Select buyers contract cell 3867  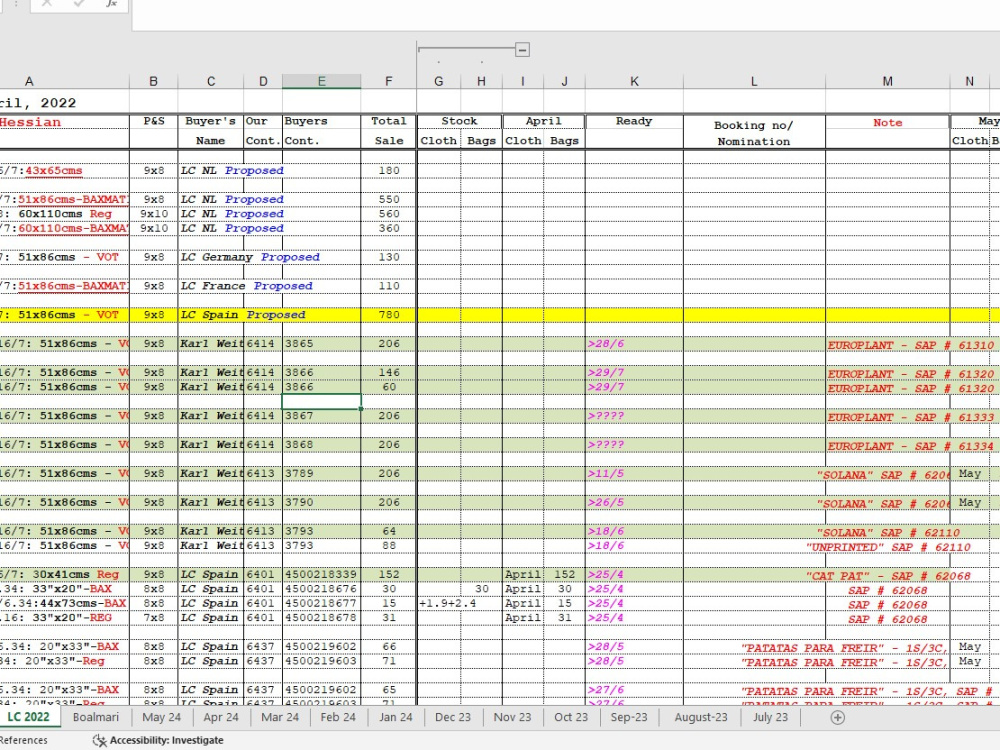pos(321,415)
